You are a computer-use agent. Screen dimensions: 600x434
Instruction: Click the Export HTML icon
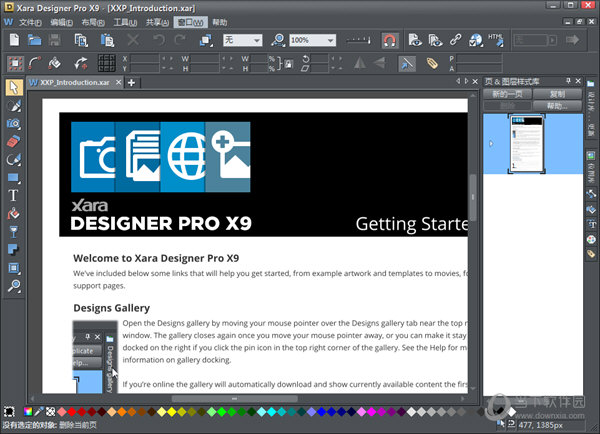click(496, 40)
